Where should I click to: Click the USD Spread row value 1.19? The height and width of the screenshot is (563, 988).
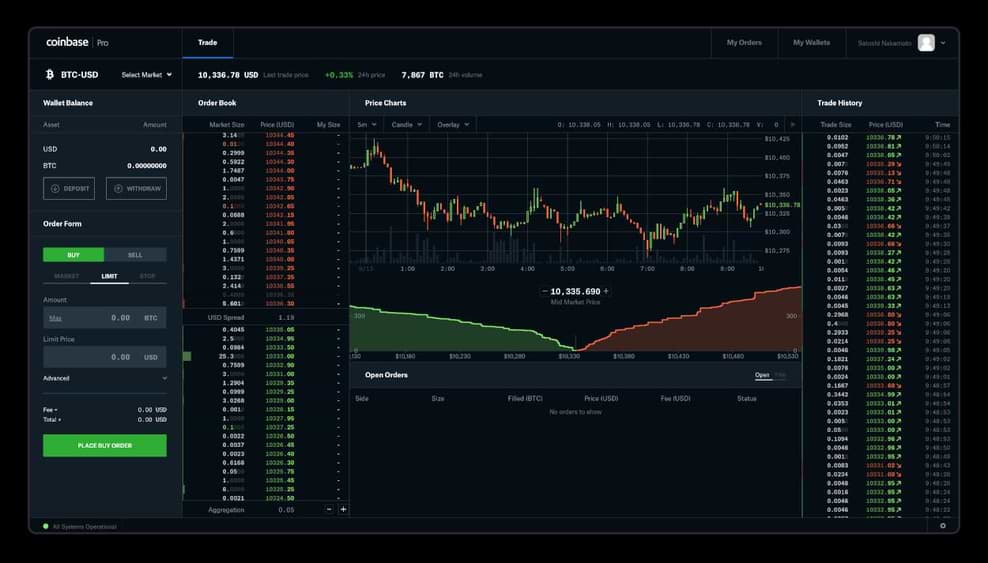(x=286, y=317)
